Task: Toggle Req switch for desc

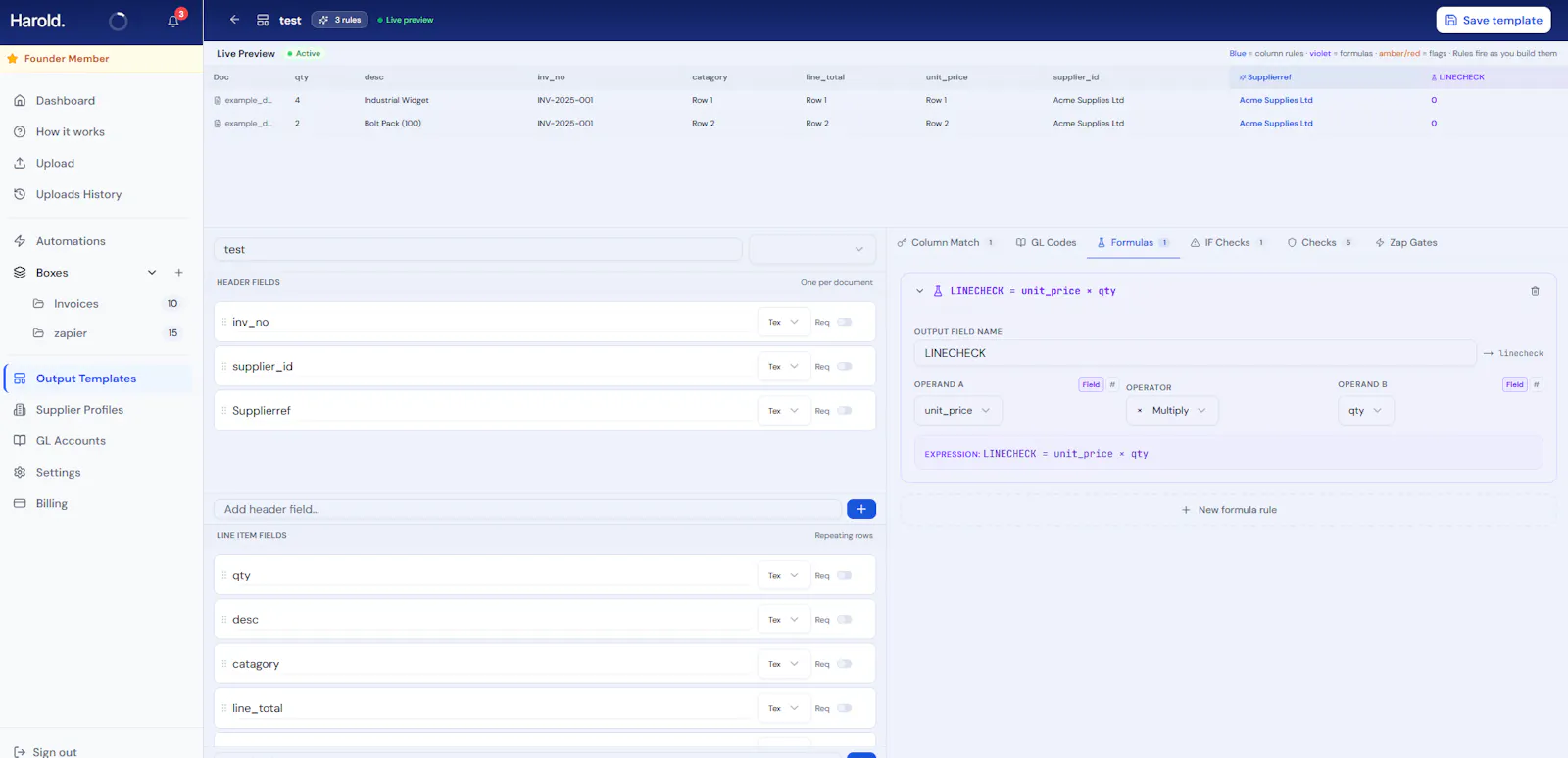Action: 845,620
